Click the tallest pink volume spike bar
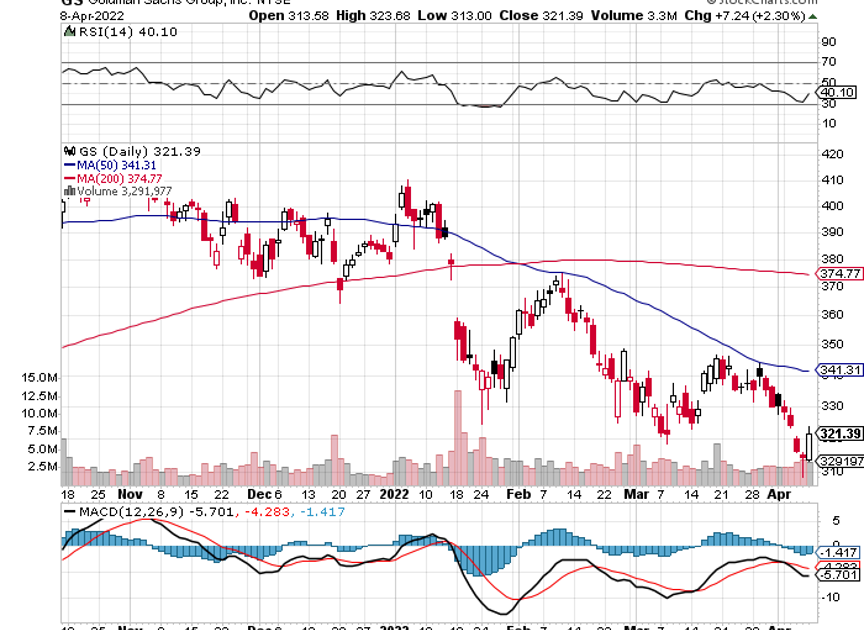Viewport: 864px width, 630px height. tap(457, 438)
